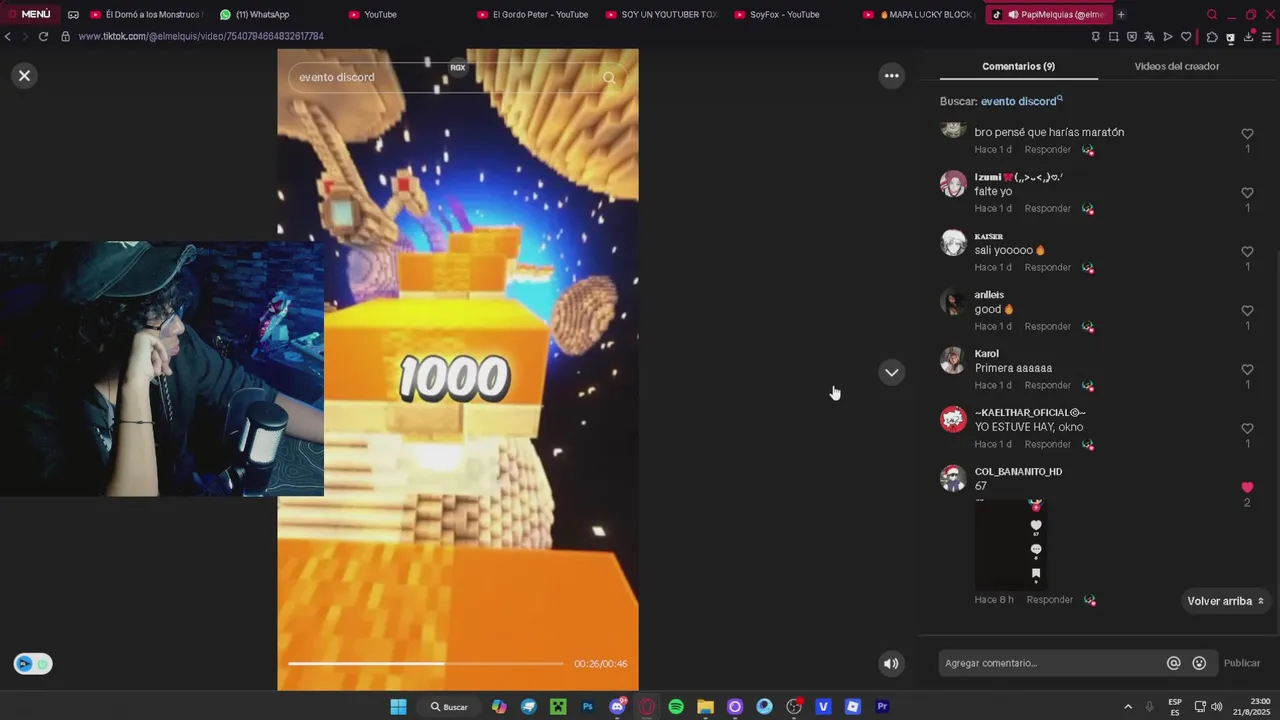1280x720 pixels.
Task: Open Roblox from the taskbar
Action: (853, 706)
